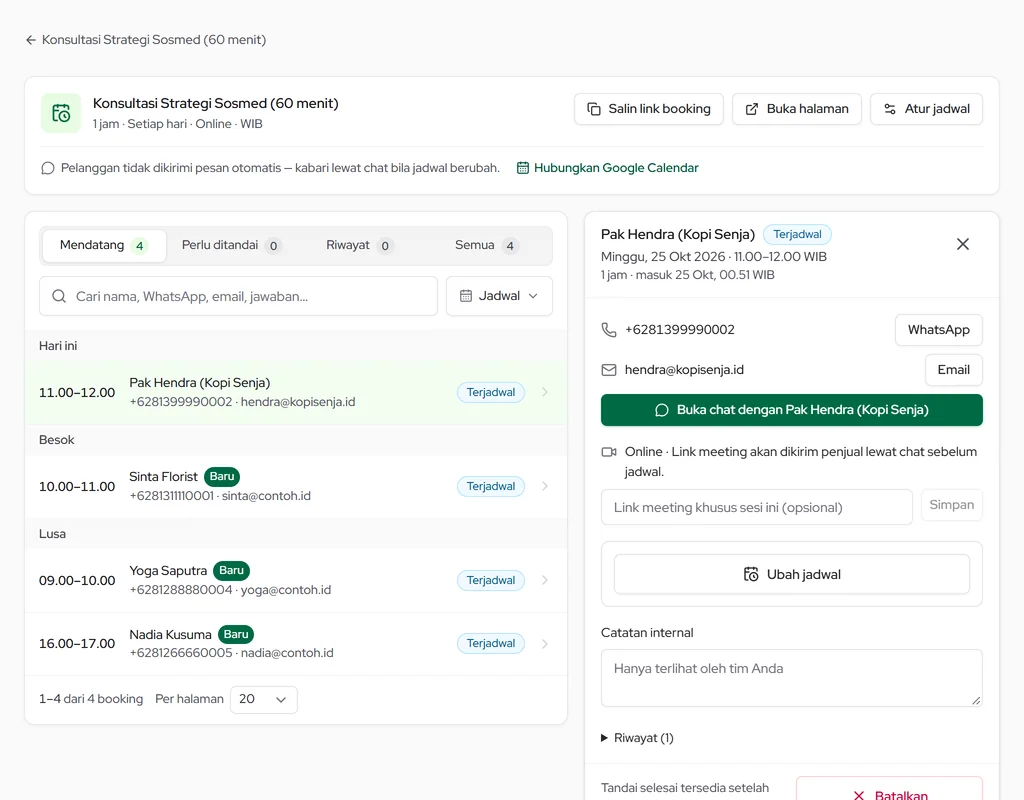Open chat with Pak Hendra (Kopi Senja)
Viewport: 1024px width, 800px height.
[x=792, y=410]
